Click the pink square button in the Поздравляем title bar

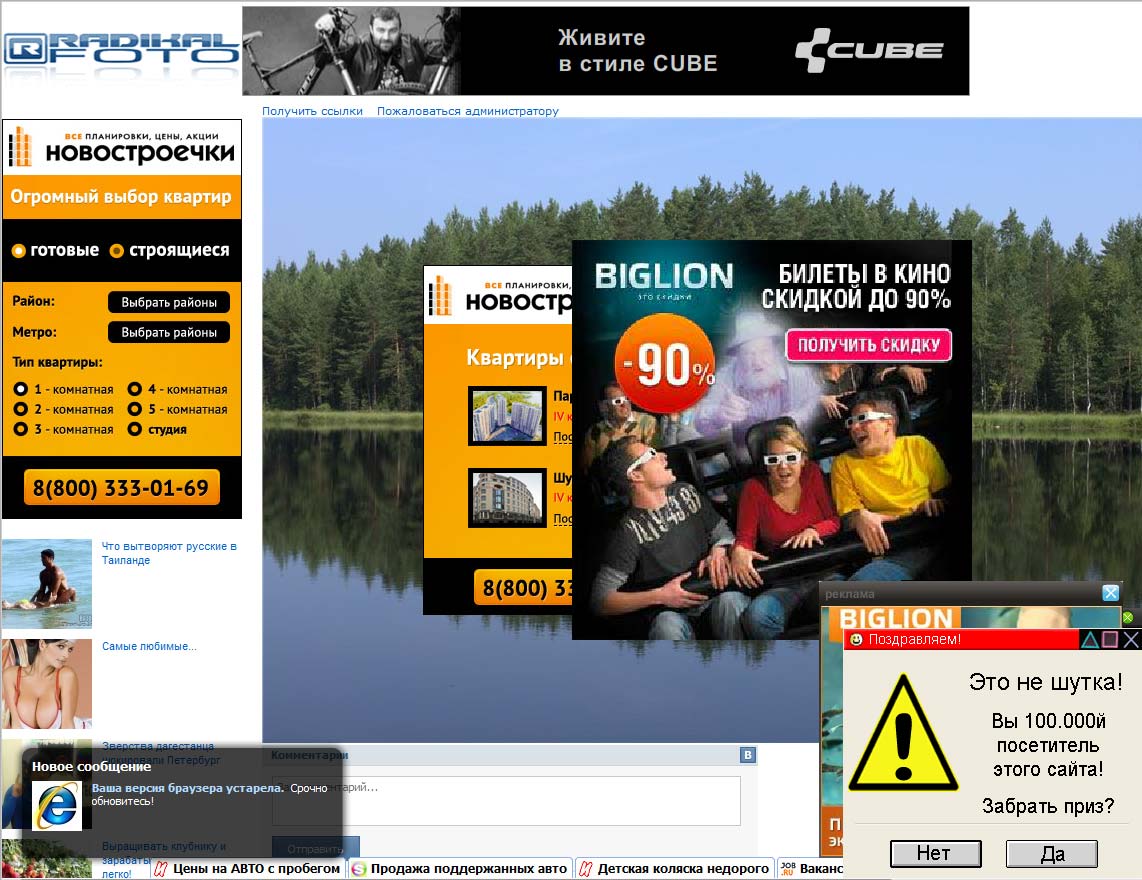(1110, 639)
